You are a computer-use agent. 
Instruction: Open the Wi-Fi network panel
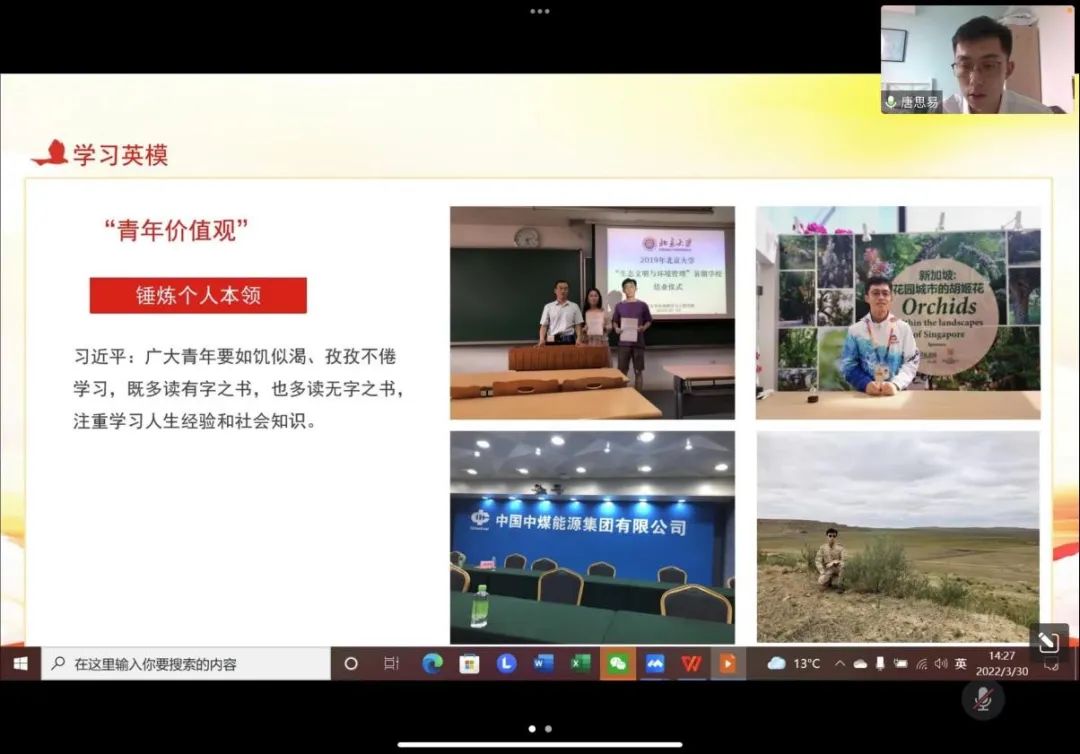point(921,664)
